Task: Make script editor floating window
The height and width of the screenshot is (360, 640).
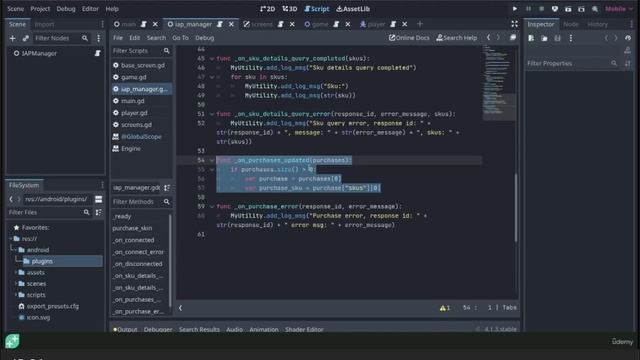Action: point(513,38)
